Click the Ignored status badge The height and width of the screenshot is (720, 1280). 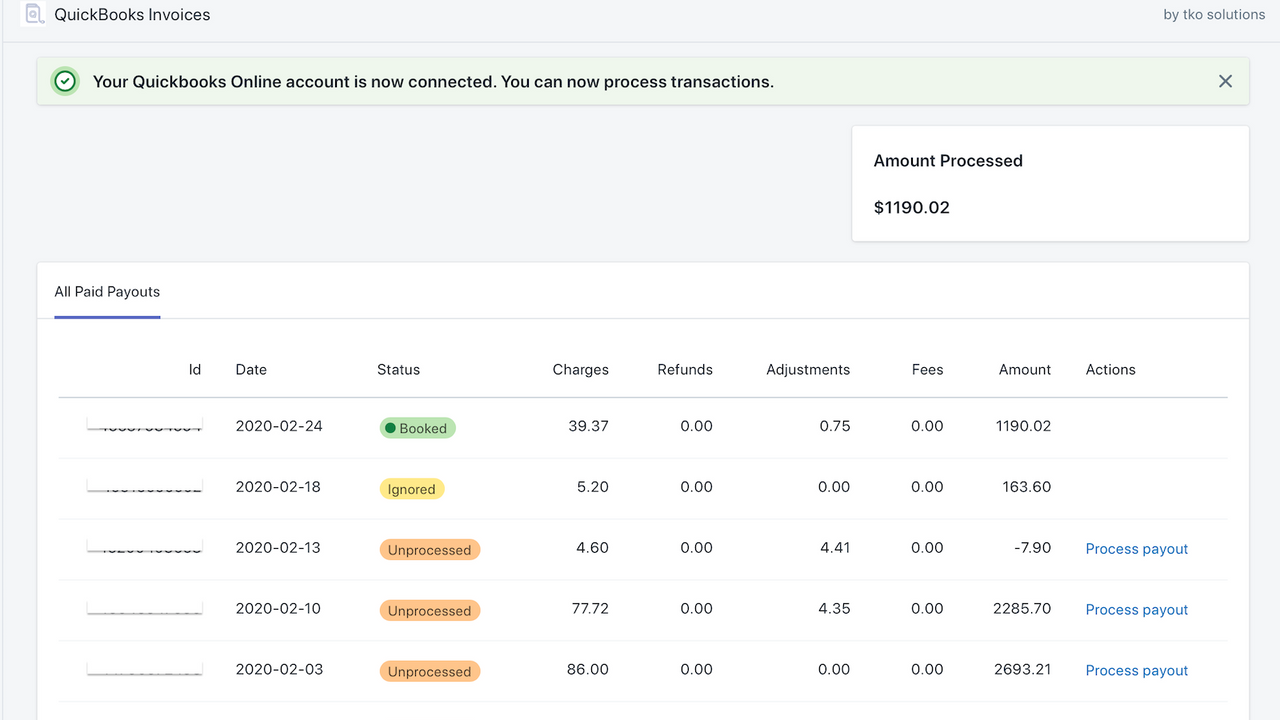click(x=411, y=488)
